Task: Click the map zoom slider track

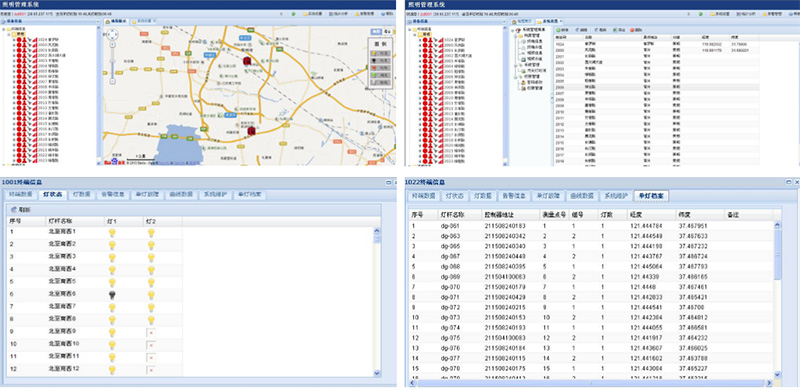Action: [x=112, y=64]
